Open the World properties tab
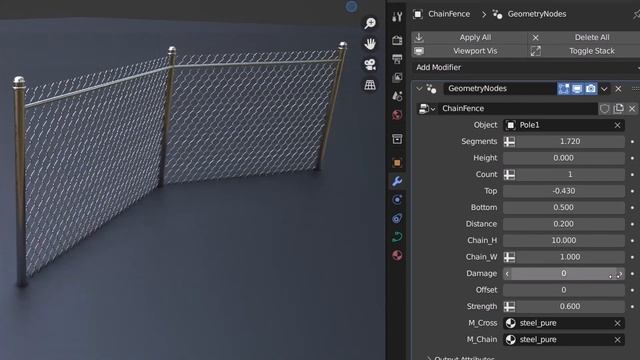The image size is (640, 360). (x=397, y=115)
